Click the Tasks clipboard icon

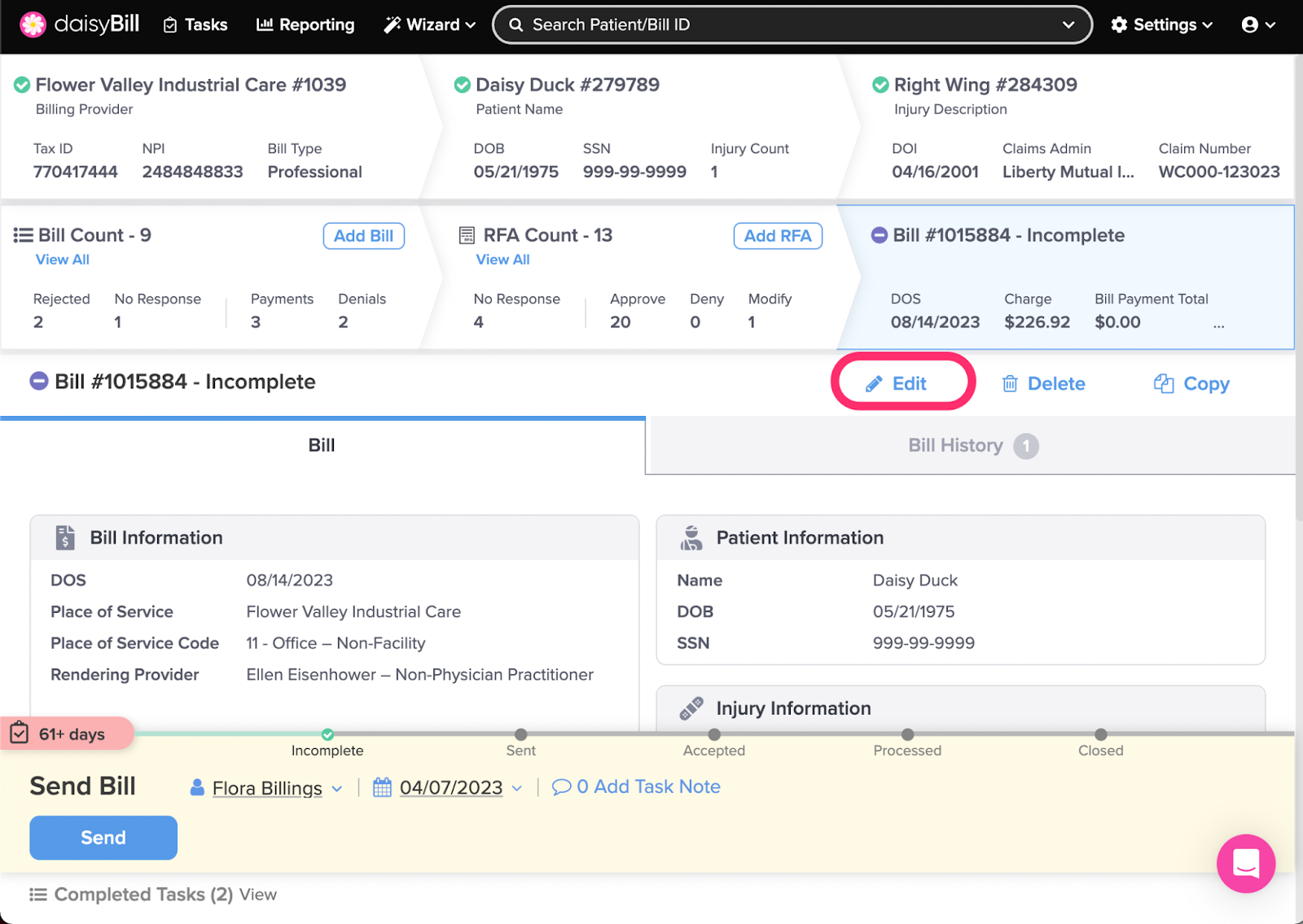(x=170, y=25)
